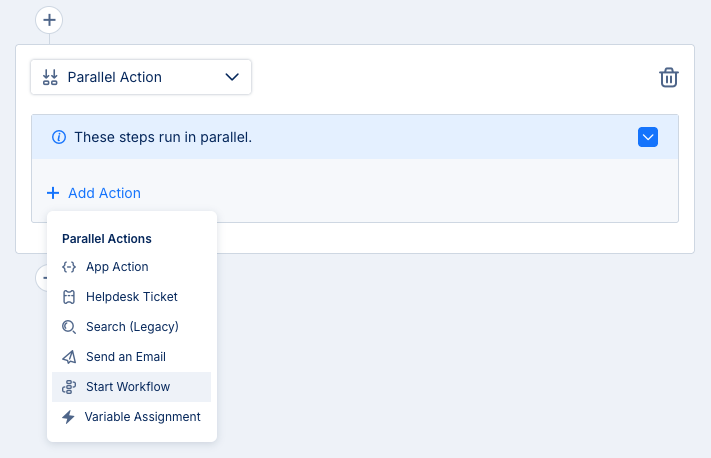Click the Start Workflow icon

coord(69,387)
